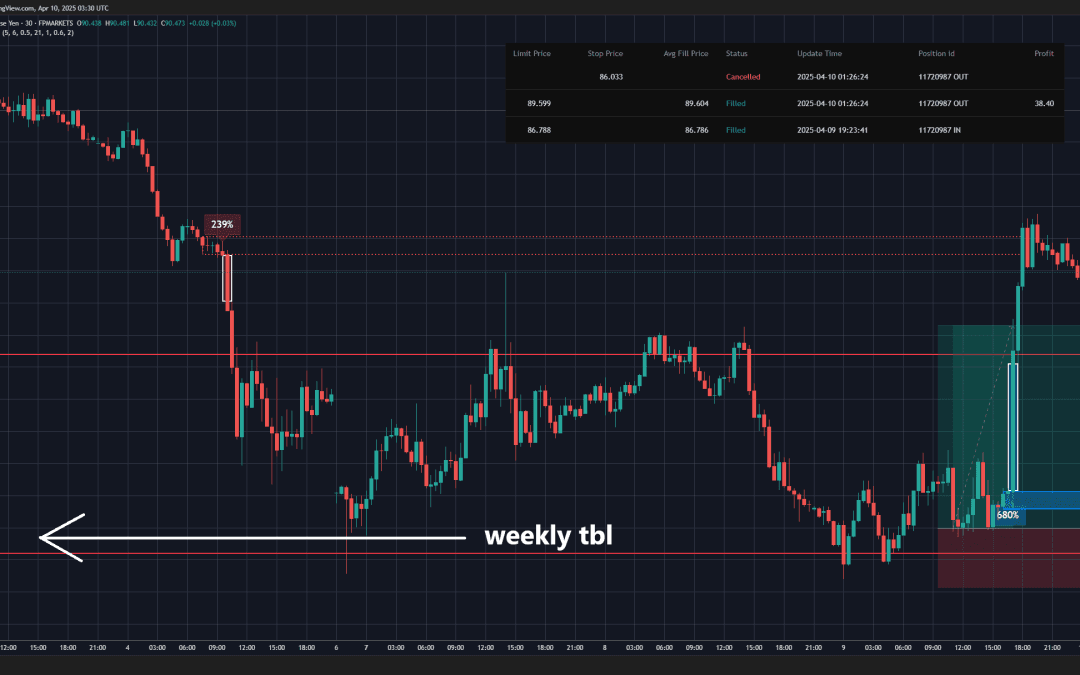Click the daily change +0.028 (+0.03%)
The height and width of the screenshot is (675, 1080).
pyautogui.click(x=213, y=22)
